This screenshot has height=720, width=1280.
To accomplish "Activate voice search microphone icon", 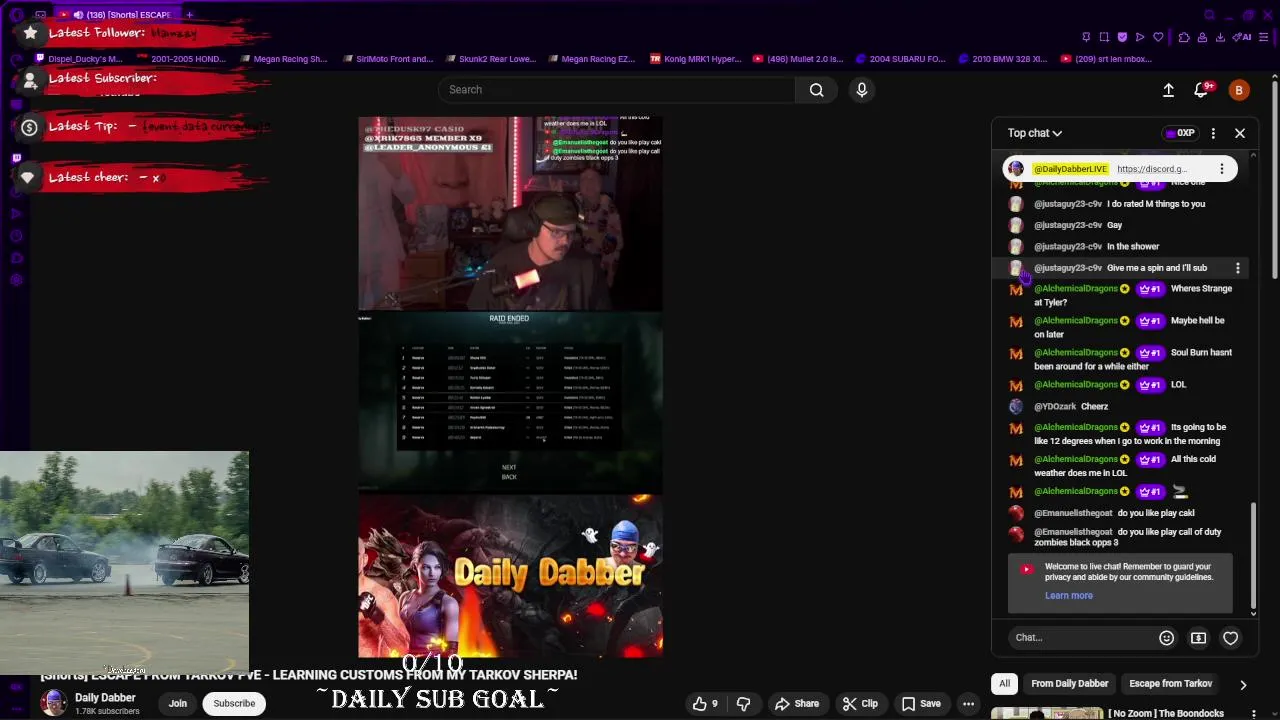I will pyautogui.click(x=862, y=90).
